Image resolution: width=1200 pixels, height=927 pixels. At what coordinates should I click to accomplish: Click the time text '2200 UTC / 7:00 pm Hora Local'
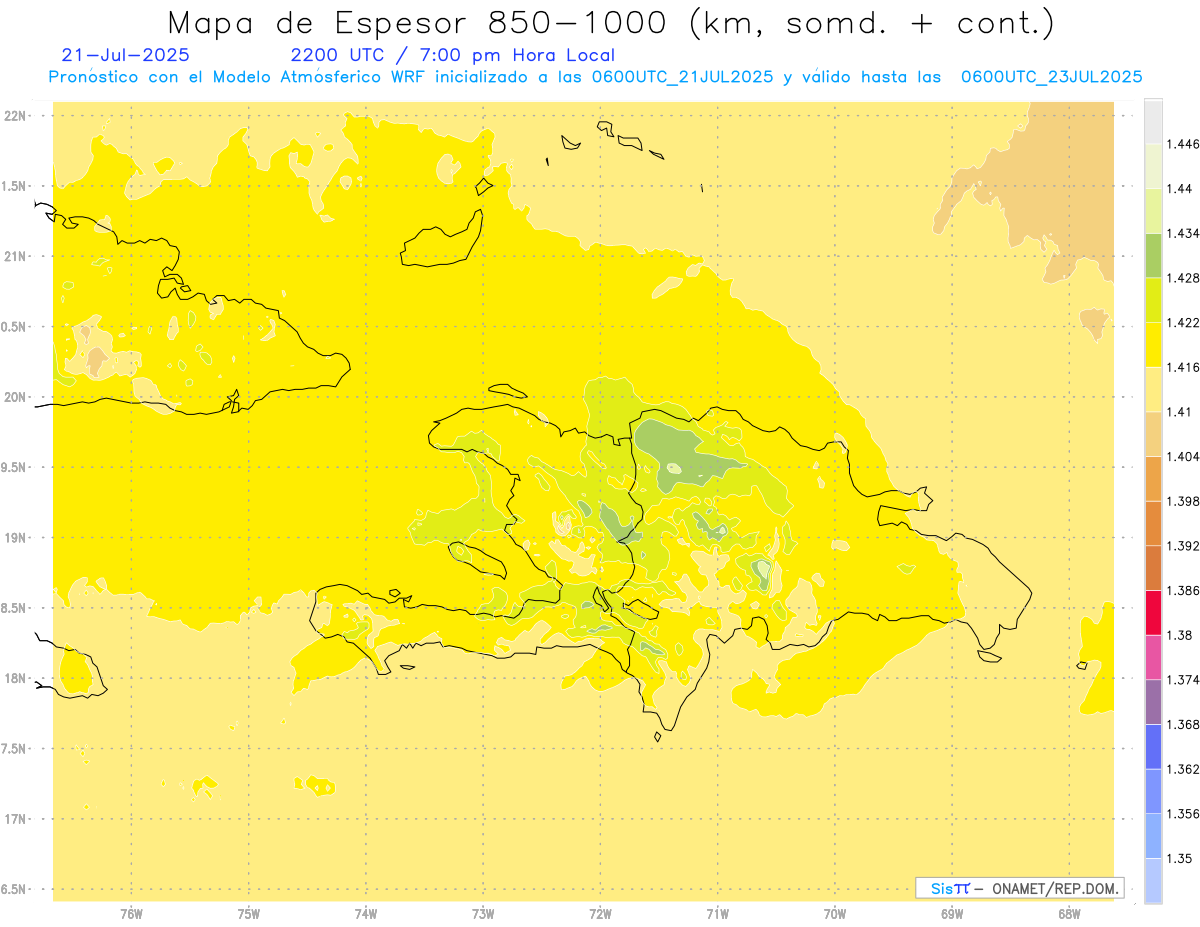453,55
